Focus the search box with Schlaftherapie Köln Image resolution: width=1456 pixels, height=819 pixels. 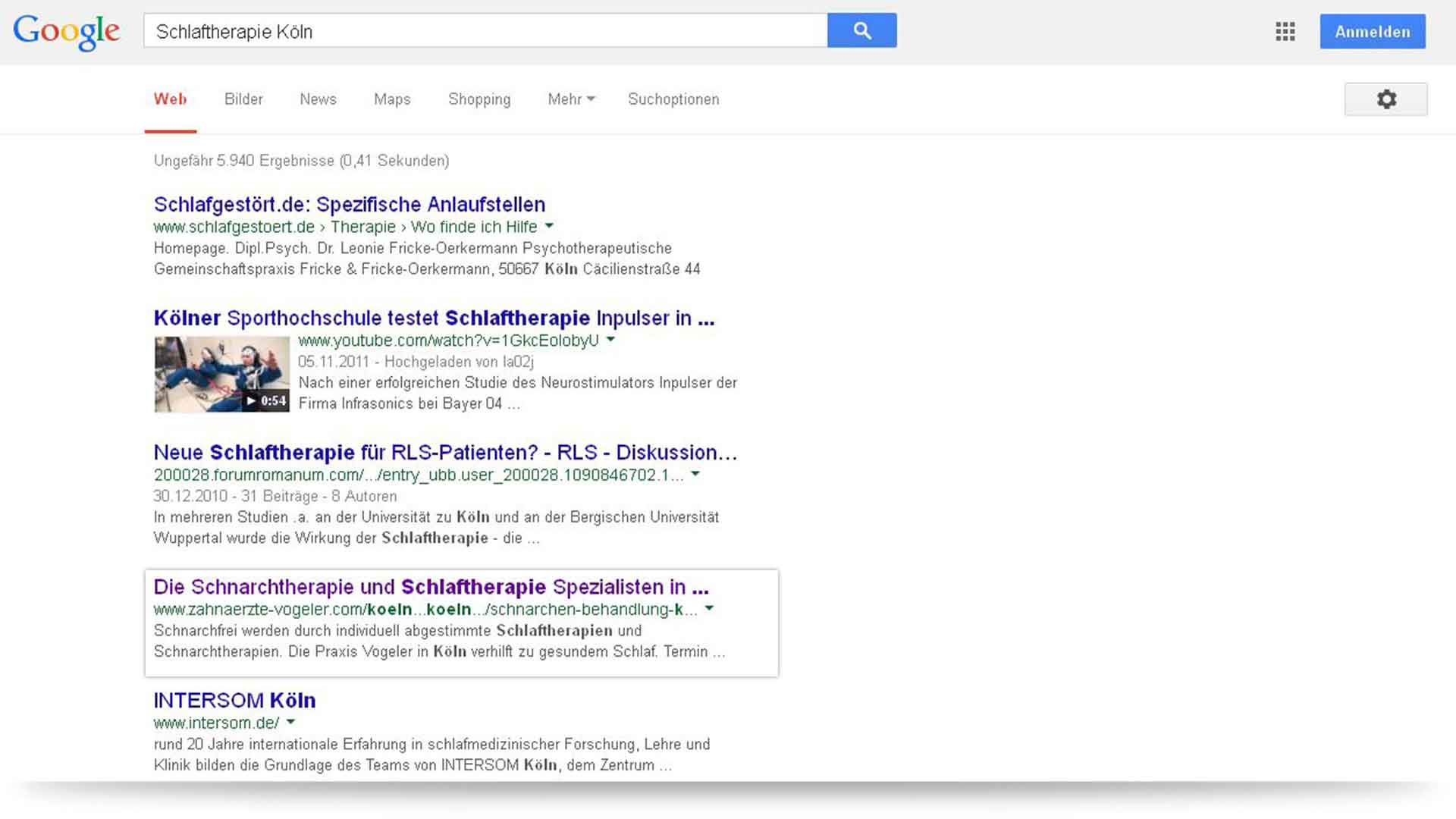(485, 31)
